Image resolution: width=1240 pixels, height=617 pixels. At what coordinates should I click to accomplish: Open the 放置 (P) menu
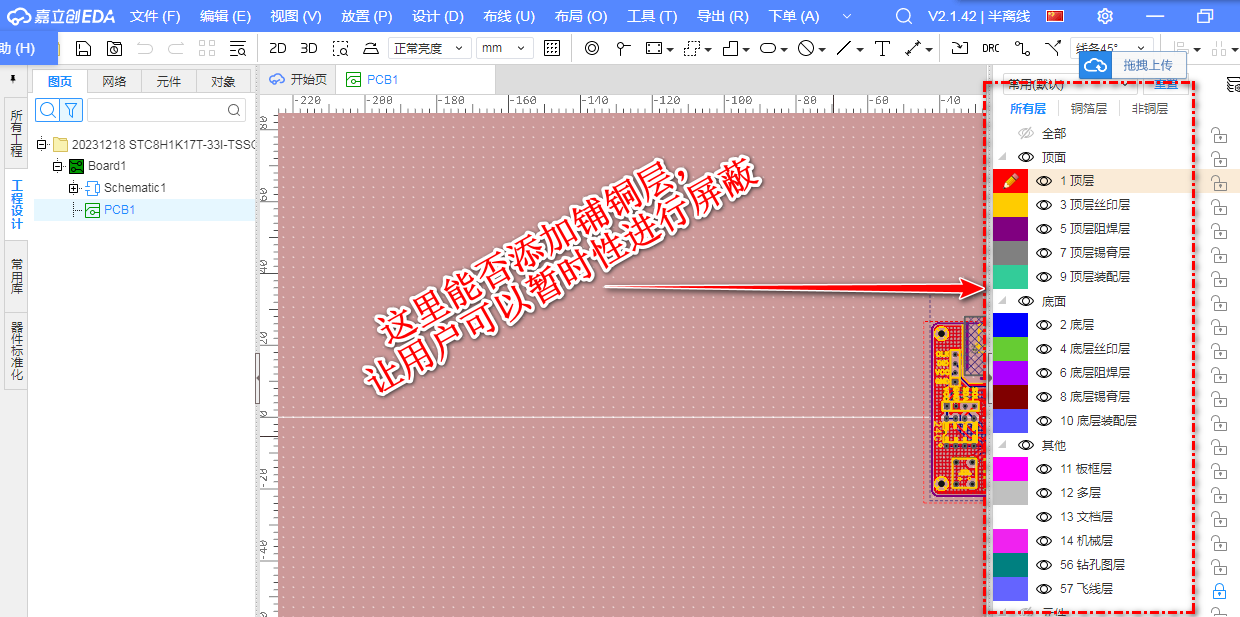point(366,16)
